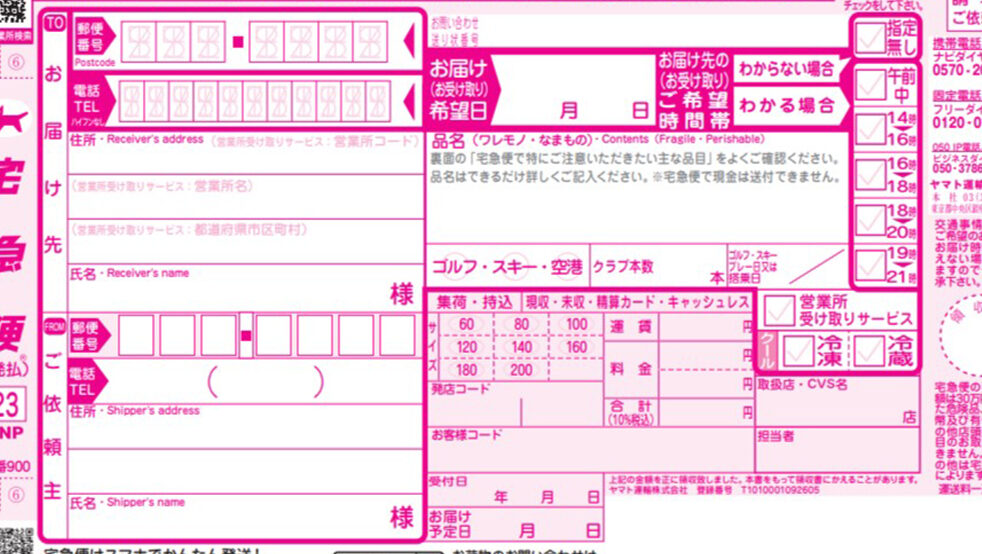Click the 取扱店・CVS名 field
This screenshot has height=554, width=982.
(837, 402)
